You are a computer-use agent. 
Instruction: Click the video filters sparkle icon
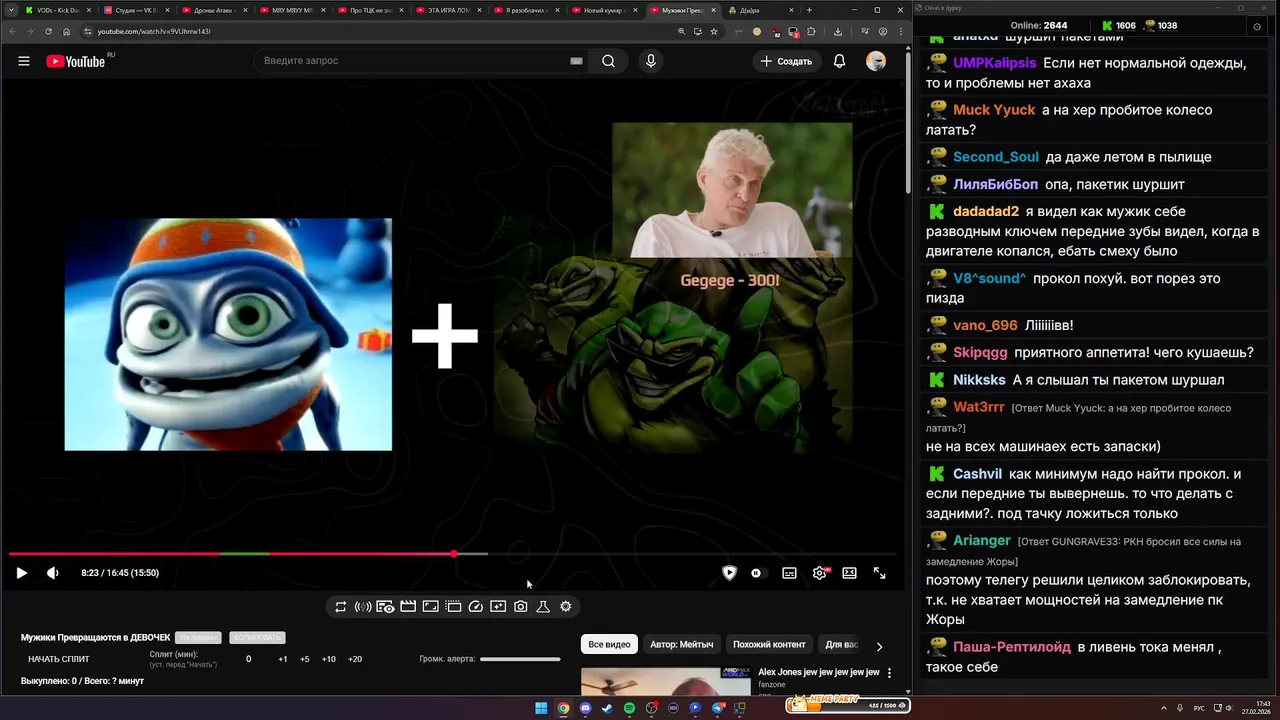[498, 606]
